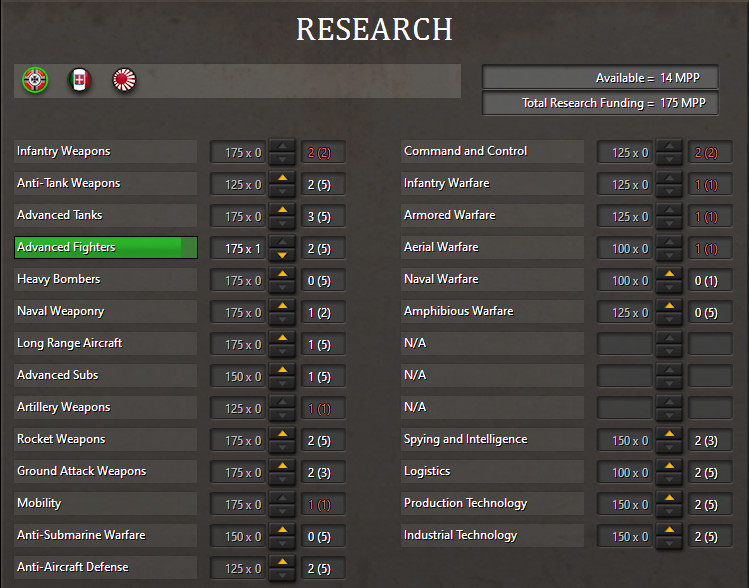Increase Ground Attack Weapons research investment
The height and width of the screenshot is (588, 749).
coord(282,466)
